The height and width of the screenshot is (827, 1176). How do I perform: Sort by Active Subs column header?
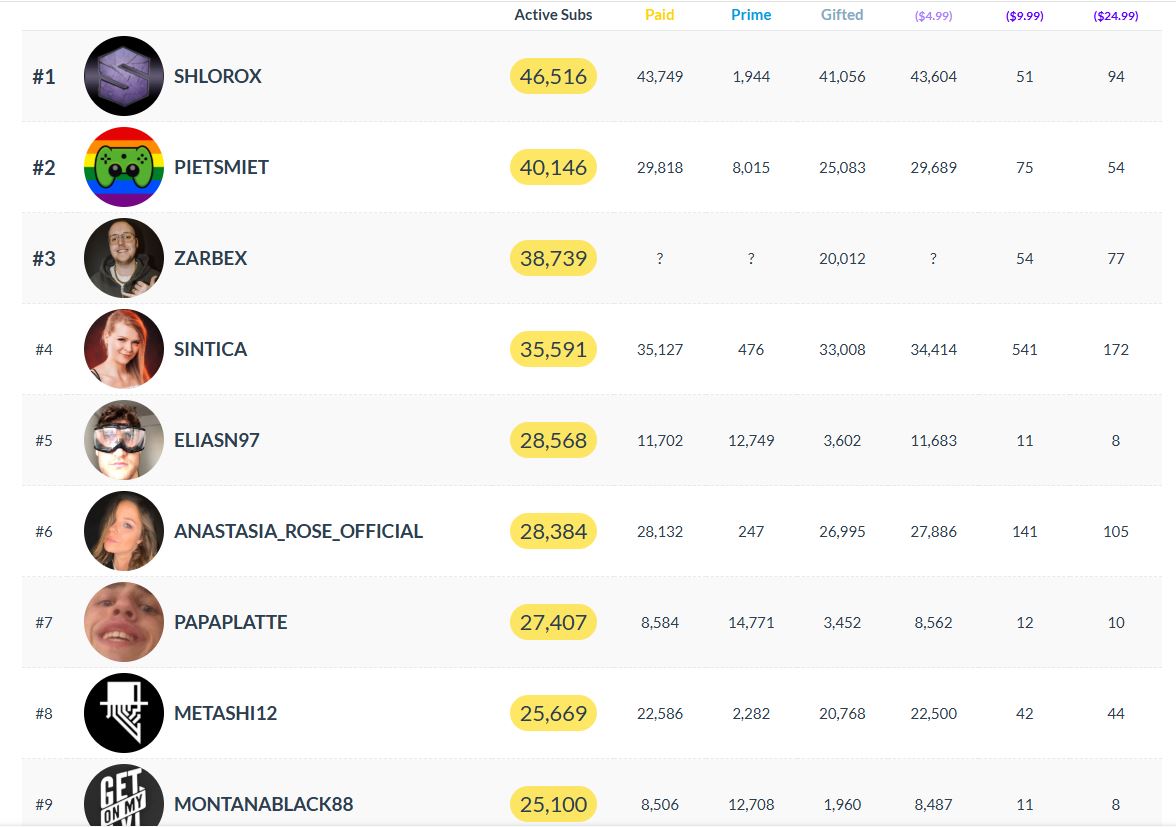point(553,15)
